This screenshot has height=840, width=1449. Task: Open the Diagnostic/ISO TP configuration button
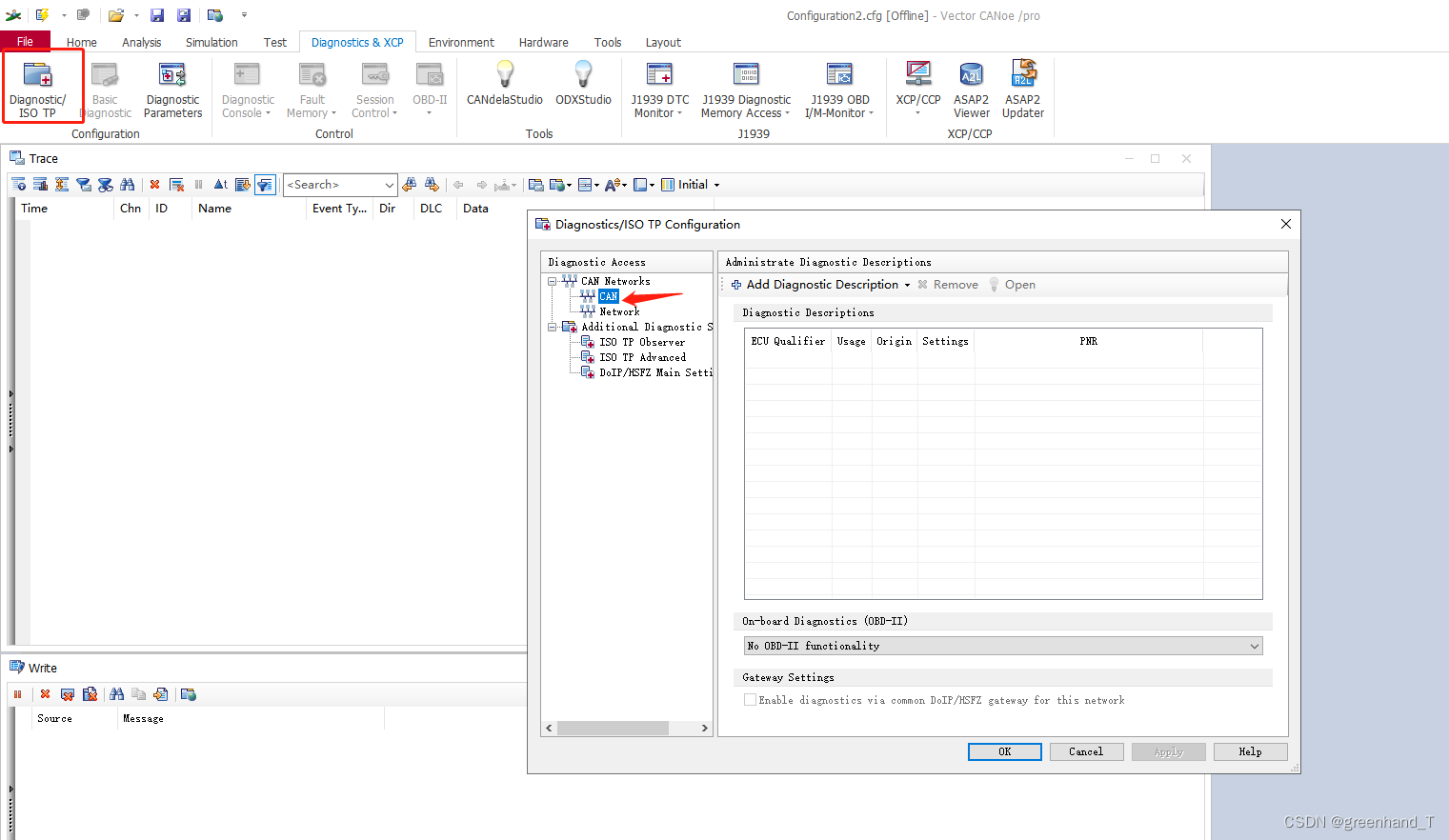(38, 89)
